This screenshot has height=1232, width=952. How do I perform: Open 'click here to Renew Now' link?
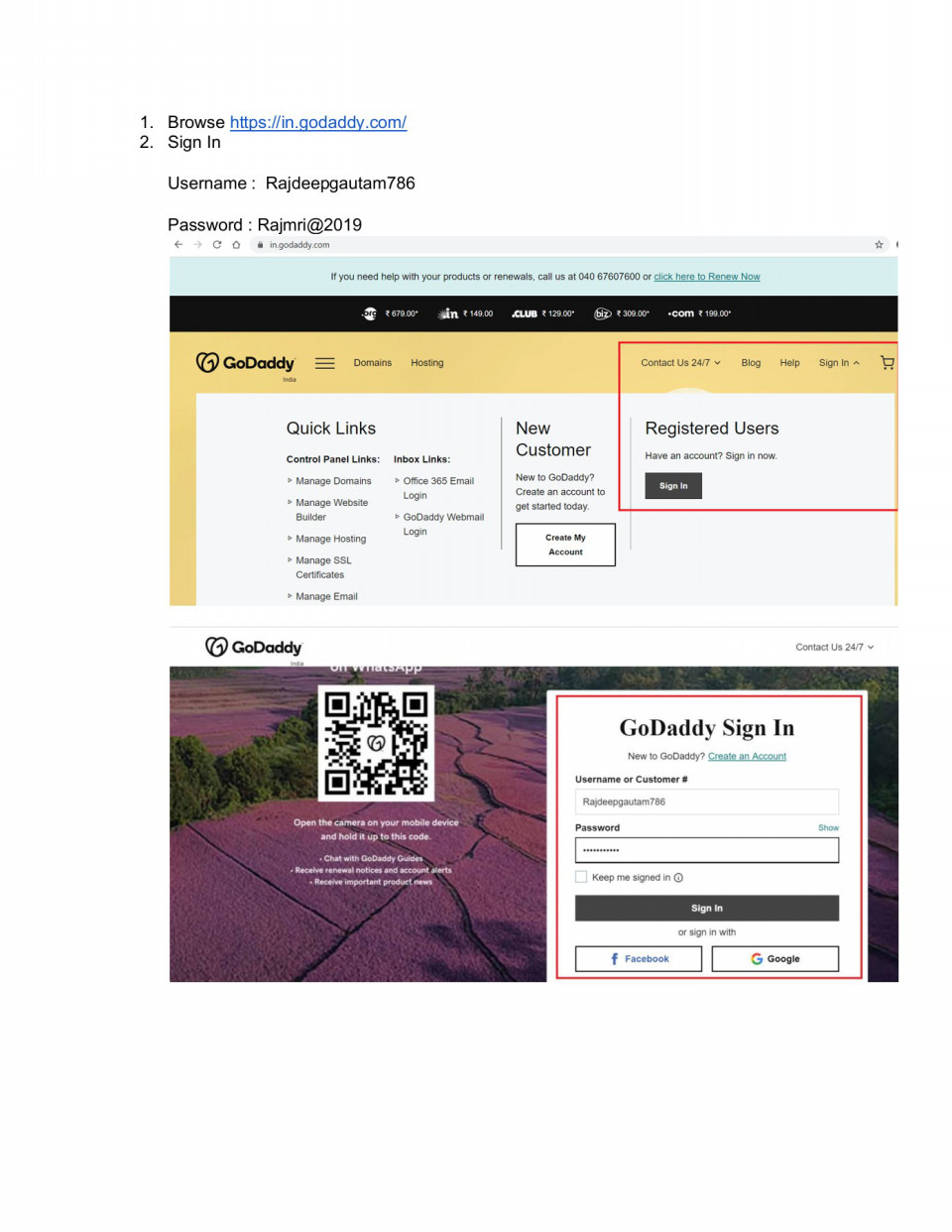[x=707, y=277]
